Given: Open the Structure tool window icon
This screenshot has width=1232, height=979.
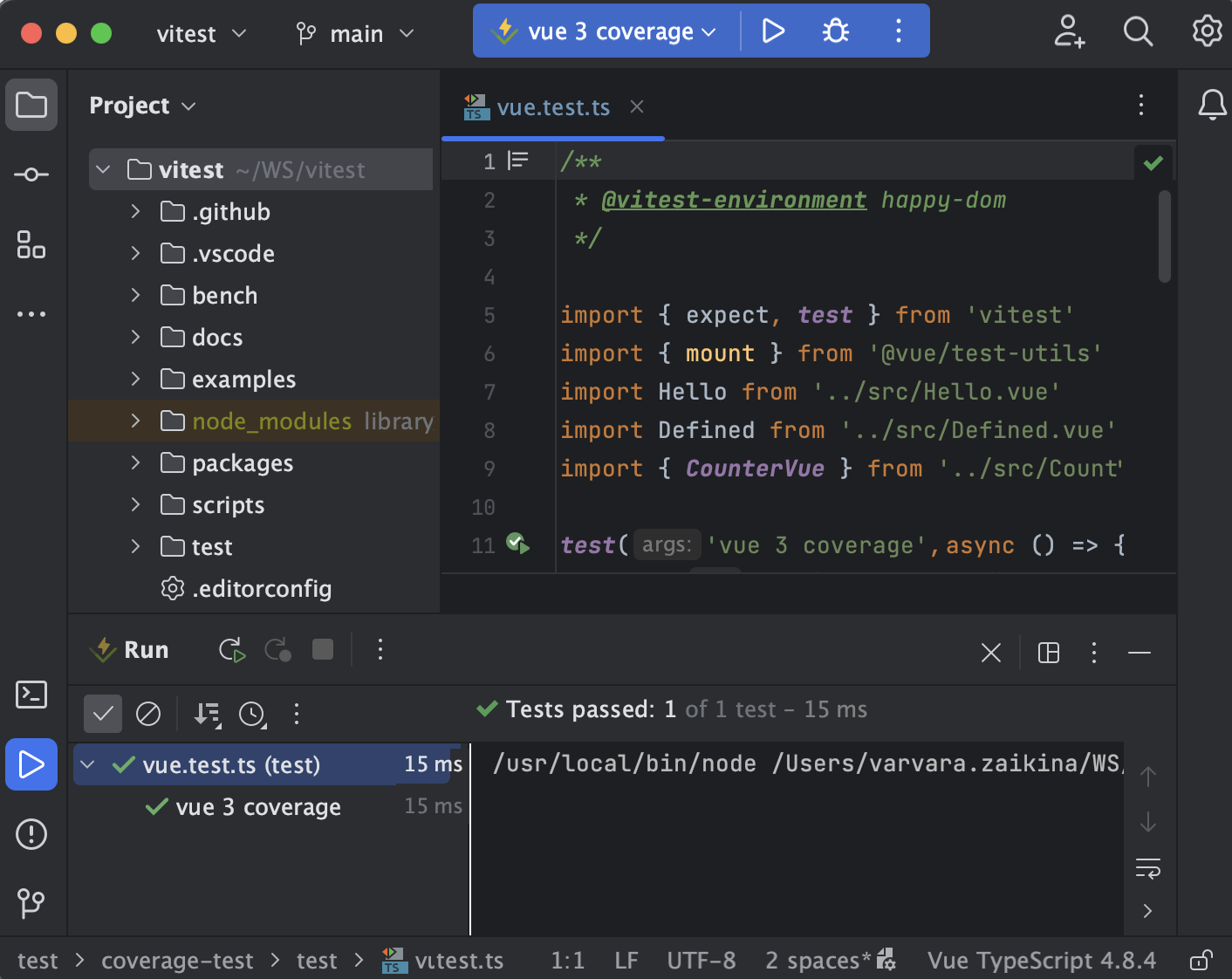Looking at the screenshot, I should pos(31,244).
